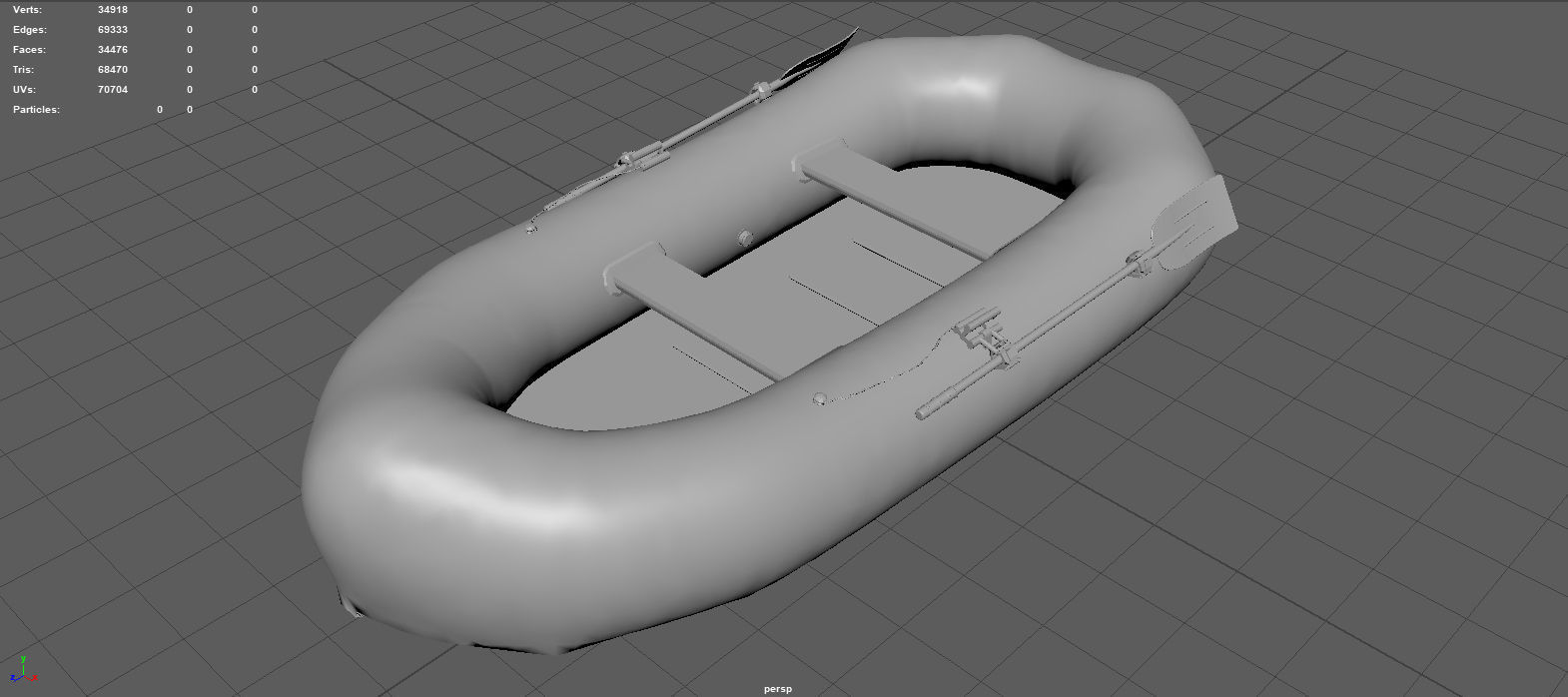This screenshot has height=697, width=1568.
Task: Click the Tris label in heads-up display
Action: (23, 69)
